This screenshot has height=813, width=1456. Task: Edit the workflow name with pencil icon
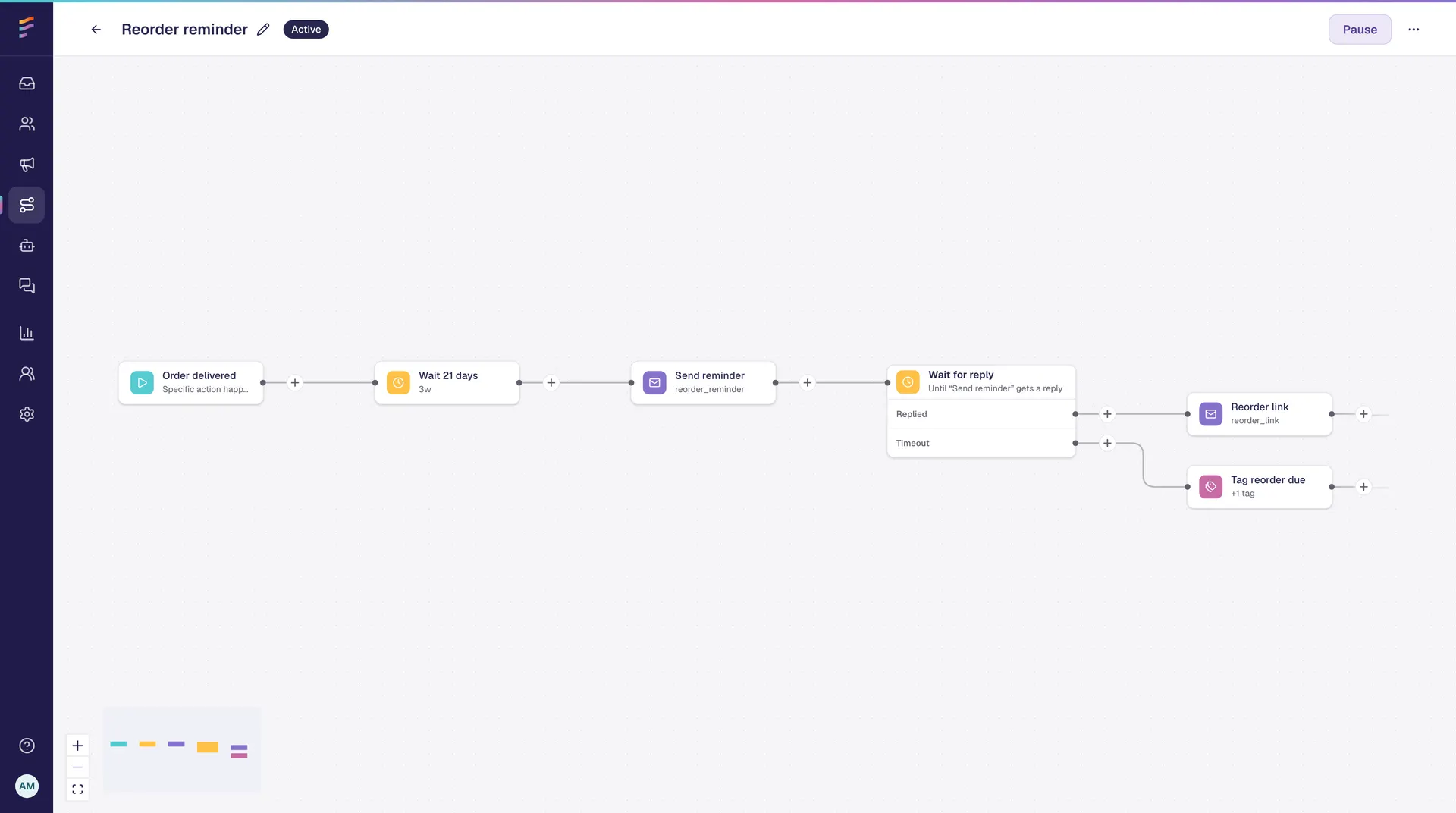263,30
